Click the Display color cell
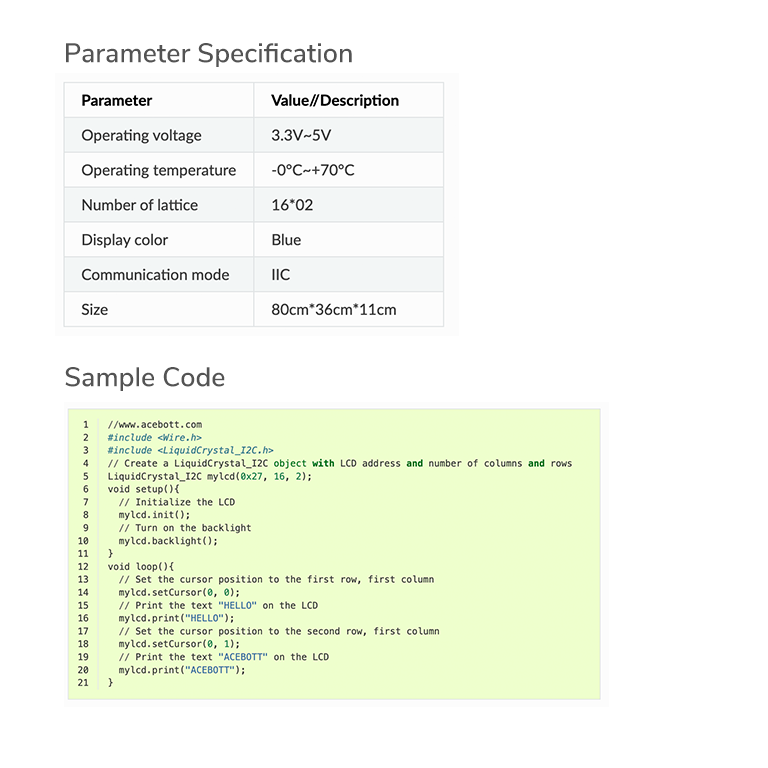 point(159,240)
